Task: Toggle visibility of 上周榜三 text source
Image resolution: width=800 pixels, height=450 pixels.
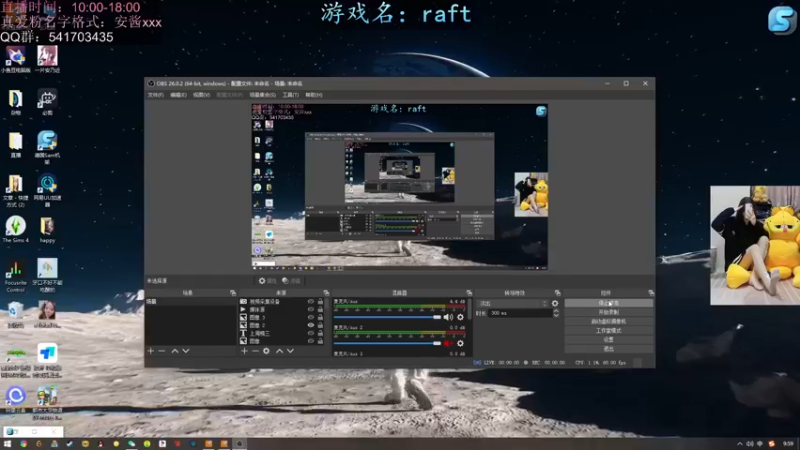Action: point(311,333)
